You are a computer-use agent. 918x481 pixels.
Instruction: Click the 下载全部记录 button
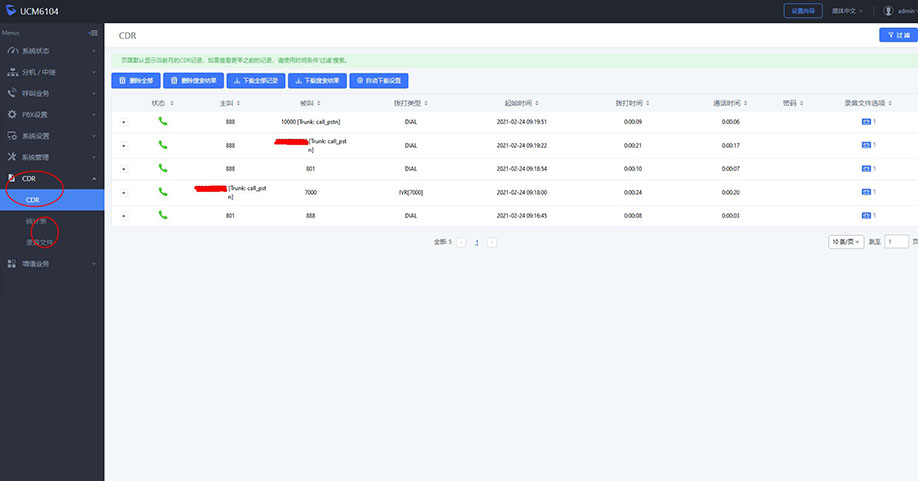(x=256, y=81)
